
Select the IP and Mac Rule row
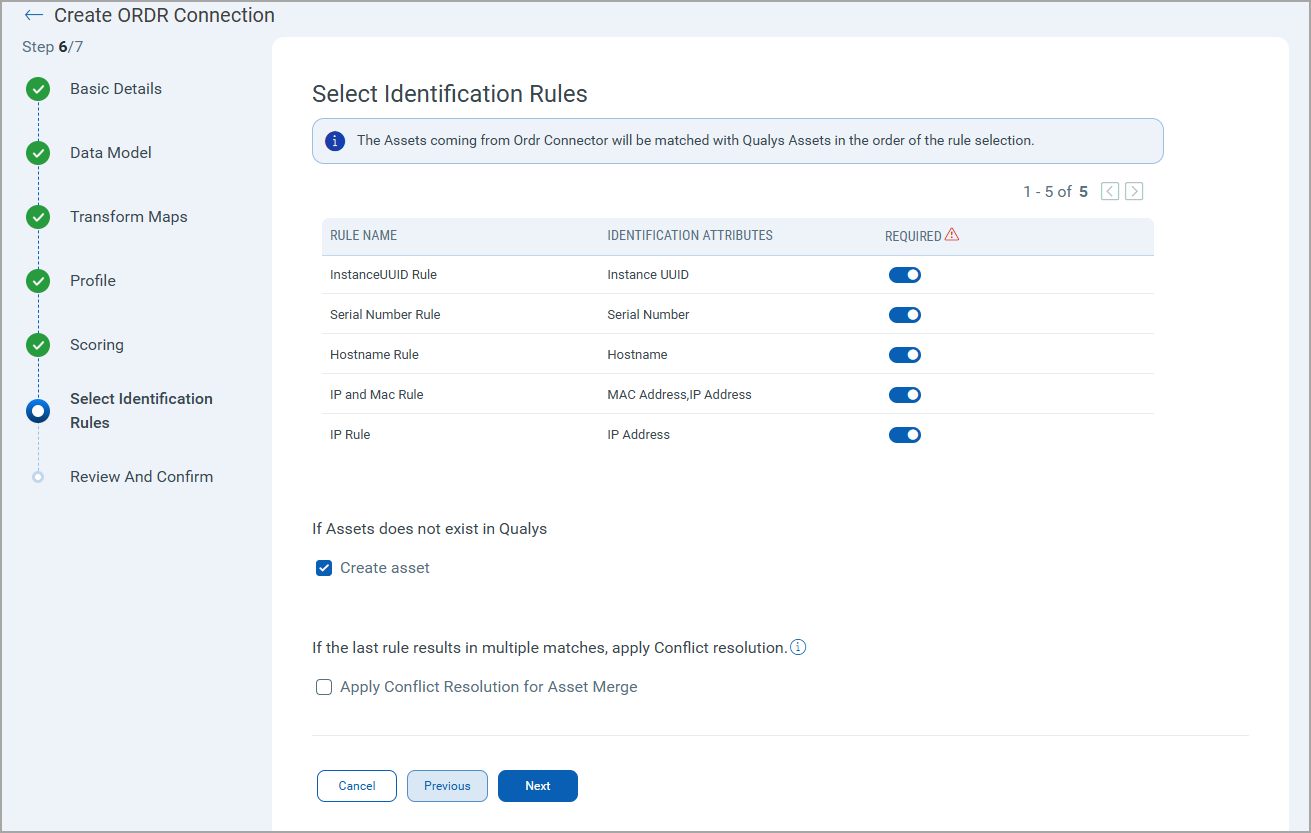pos(375,394)
